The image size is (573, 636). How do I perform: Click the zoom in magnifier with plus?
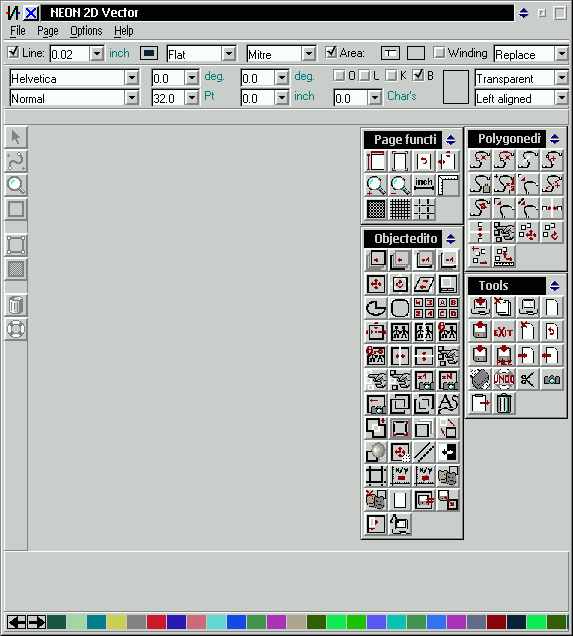point(376,185)
